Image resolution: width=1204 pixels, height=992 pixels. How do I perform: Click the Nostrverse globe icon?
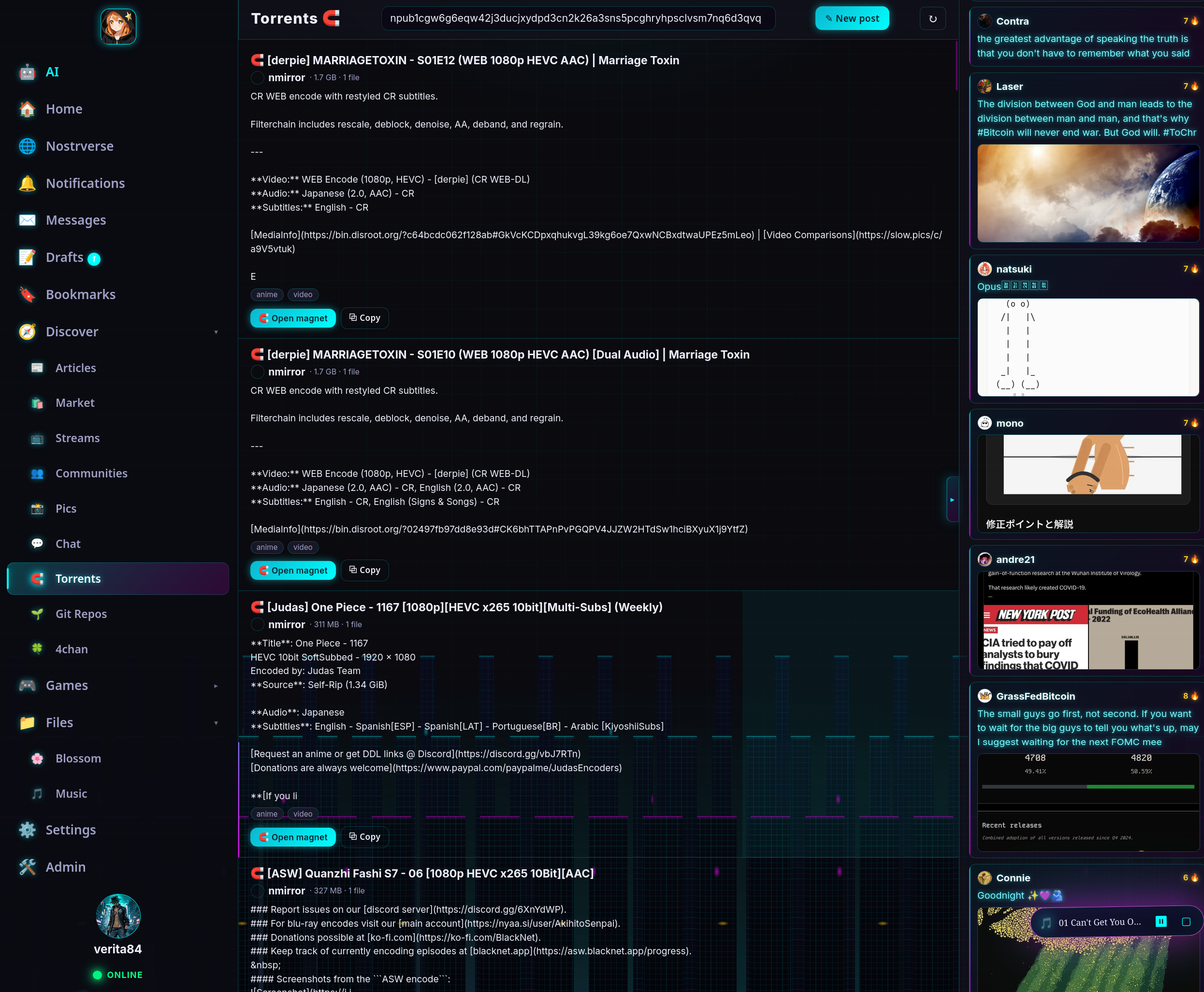pos(27,146)
